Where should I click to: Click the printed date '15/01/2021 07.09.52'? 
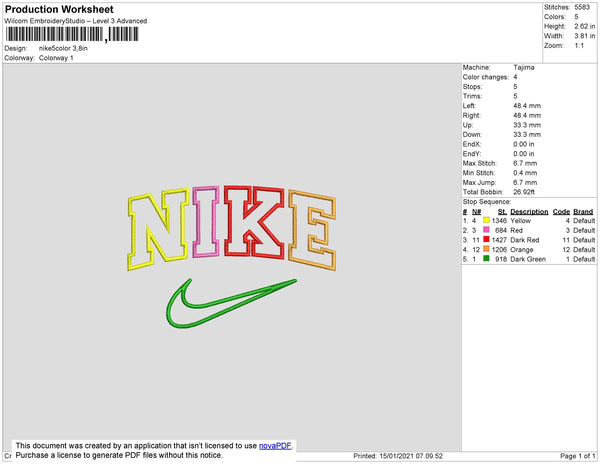pos(411,456)
